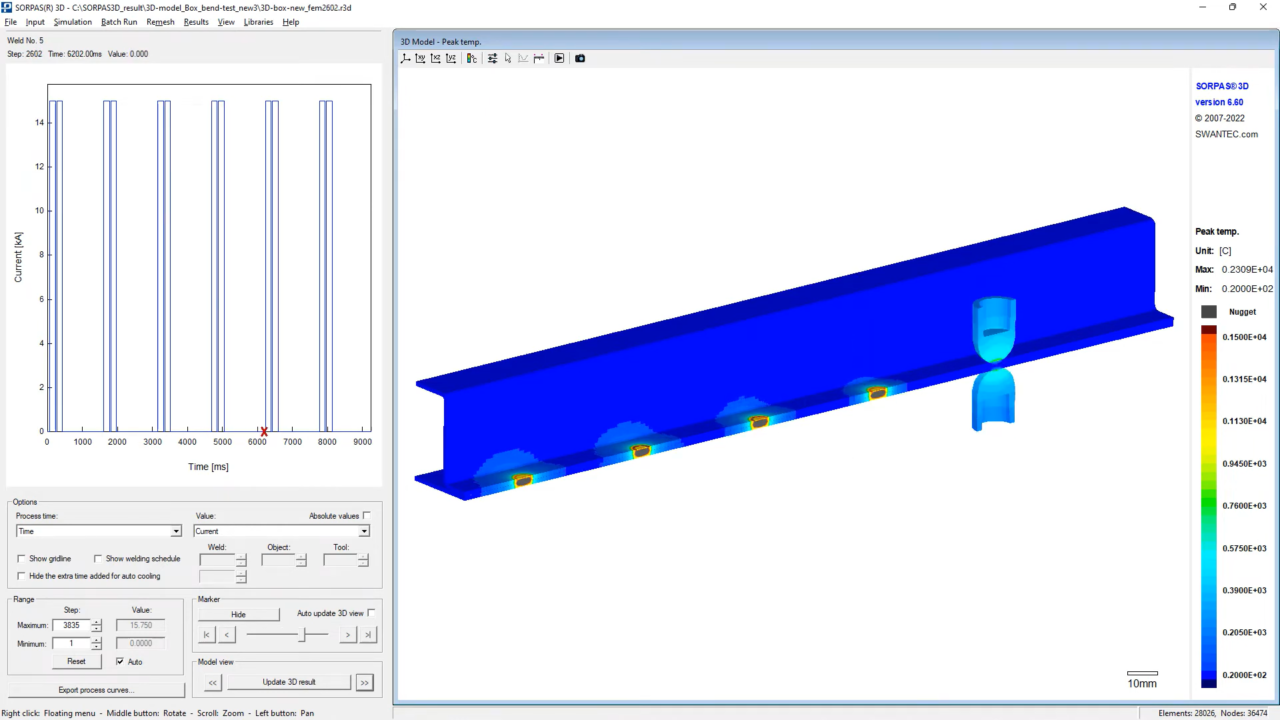Image resolution: width=1280 pixels, height=720 pixels.
Task: Go to previous model view result
Action: tap(213, 682)
